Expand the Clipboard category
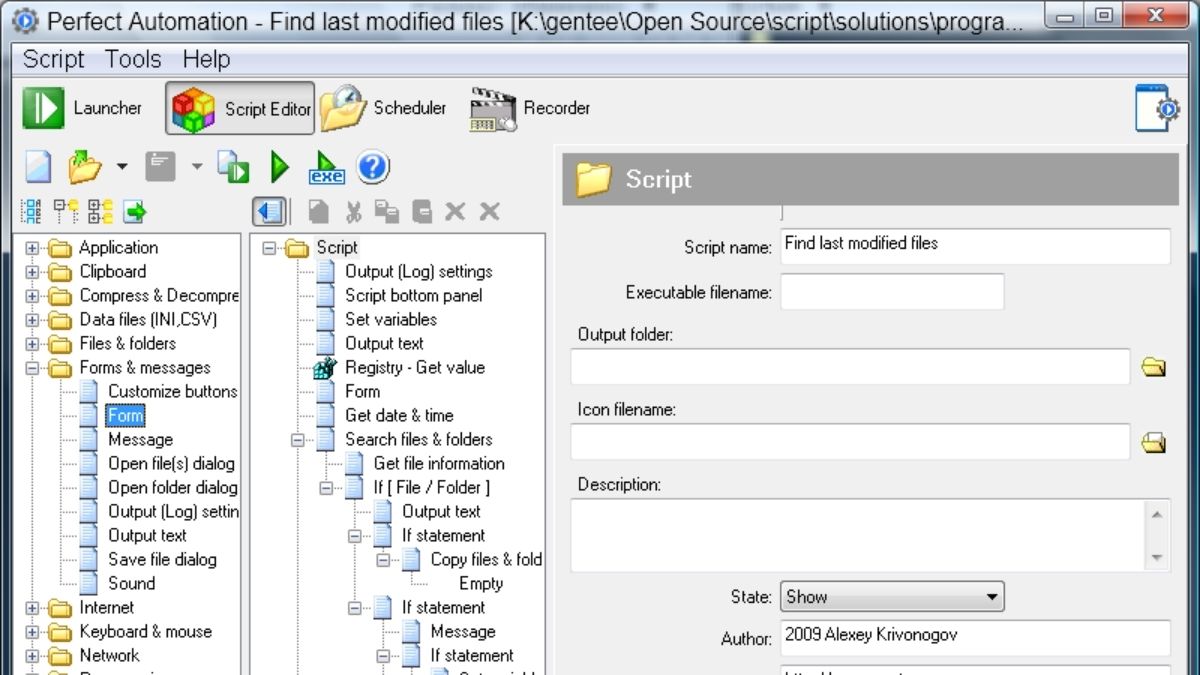Image resolution: width=1200 pixels, height=675 pixels. point(33,271)
